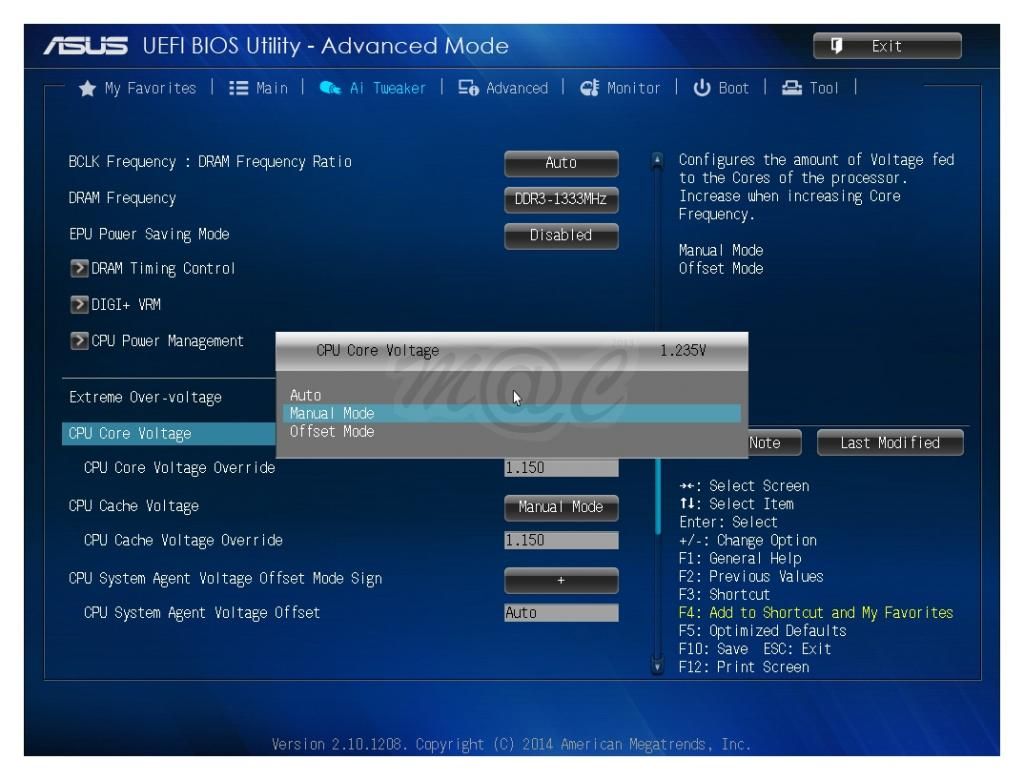Select Auto in CPU Core Voltage popup

[306, 395]
